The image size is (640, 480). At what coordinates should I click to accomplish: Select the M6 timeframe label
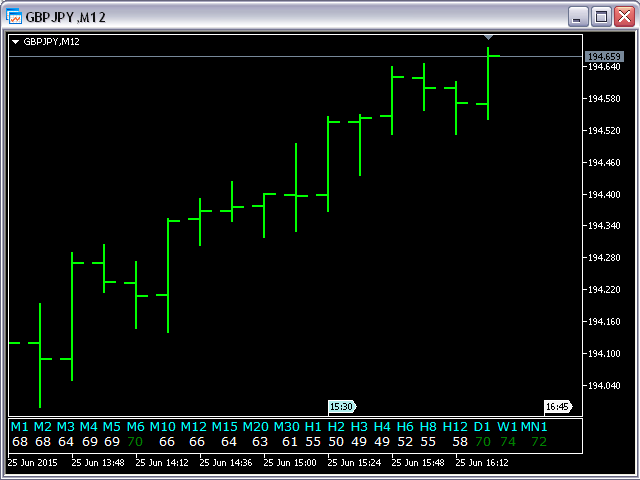pyautogui.click(x=136, y=427)
